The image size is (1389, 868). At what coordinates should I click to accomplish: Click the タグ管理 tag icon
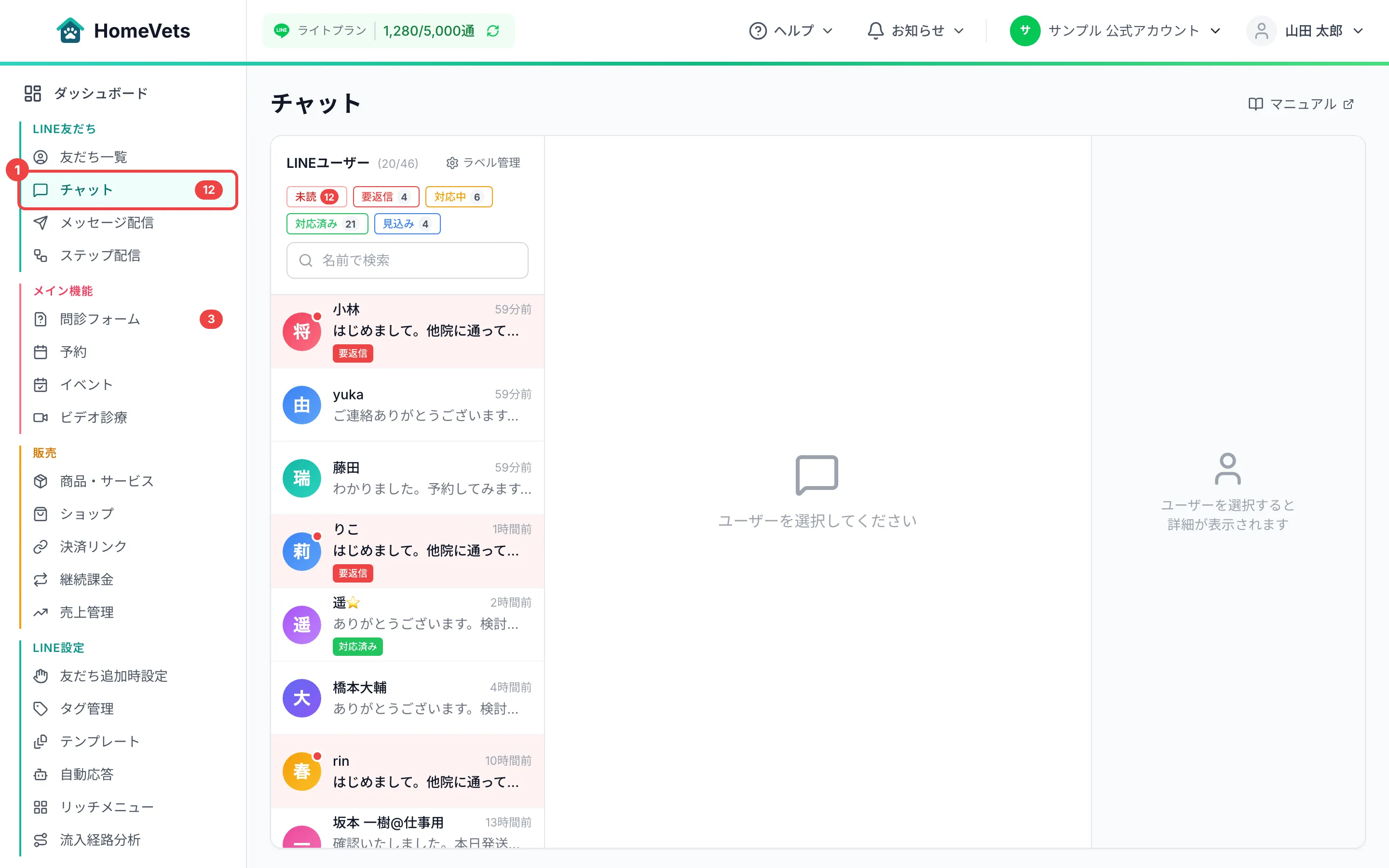[40, 709]
